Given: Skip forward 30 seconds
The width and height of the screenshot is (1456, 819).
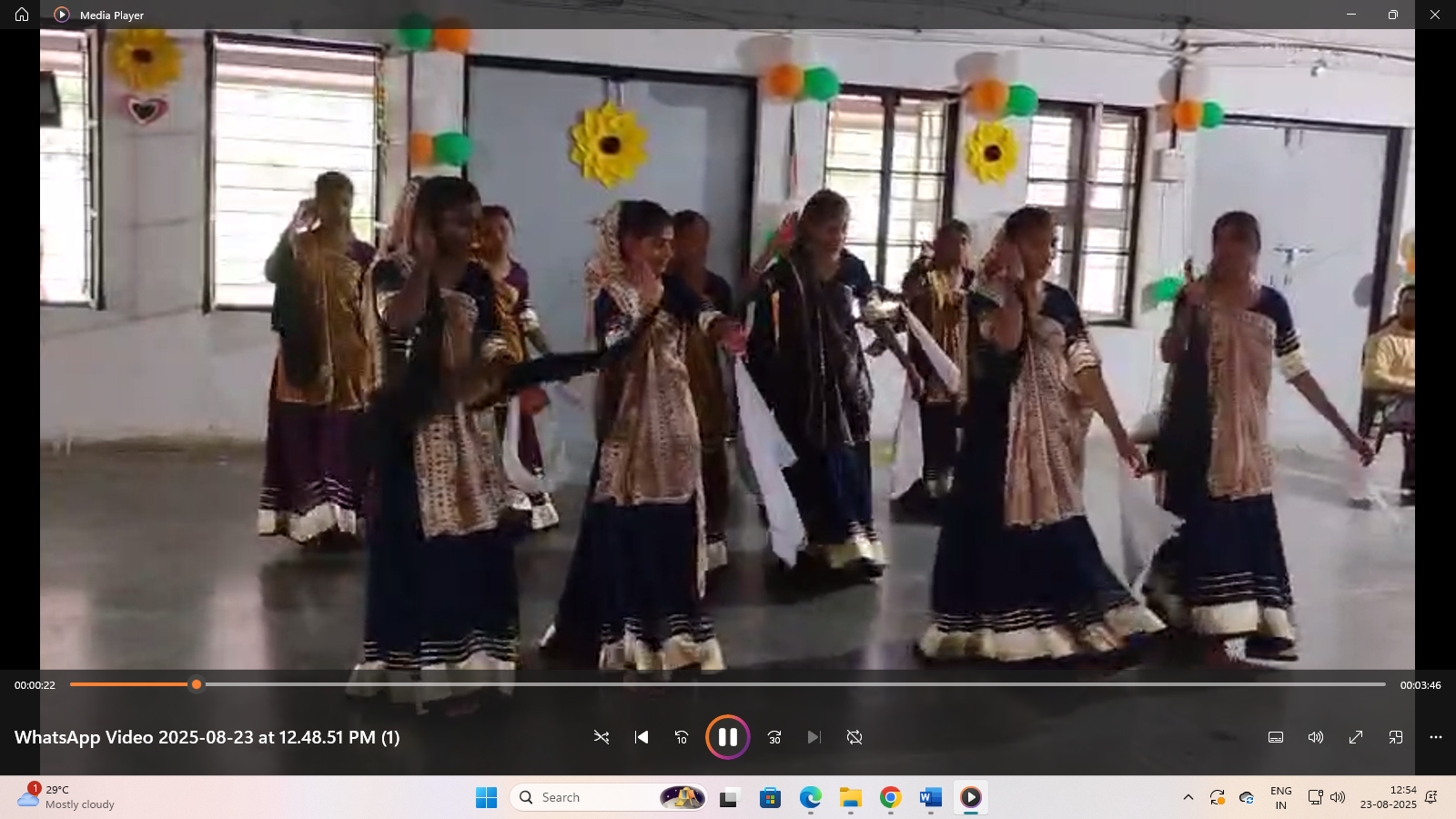Looking at the screenshot, I should coord(774,737).
